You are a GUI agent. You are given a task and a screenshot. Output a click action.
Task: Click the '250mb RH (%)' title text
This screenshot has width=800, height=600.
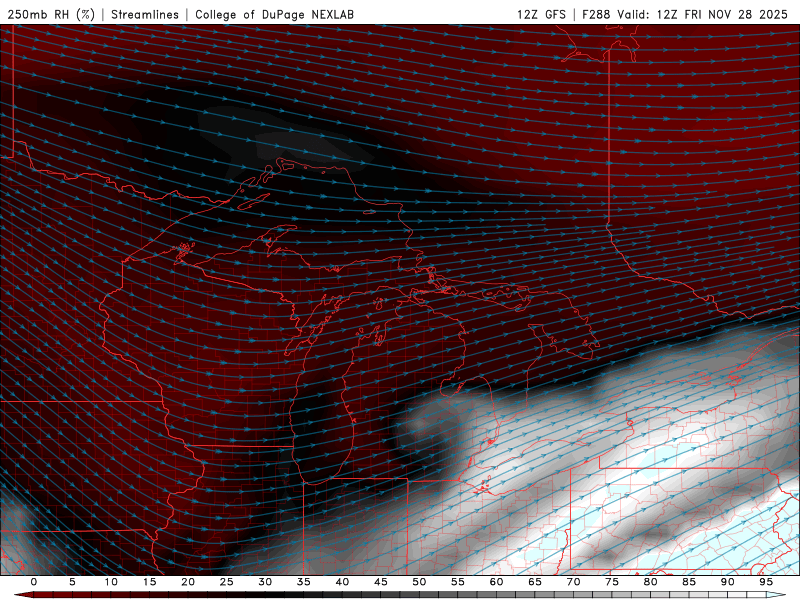[51, 14]
